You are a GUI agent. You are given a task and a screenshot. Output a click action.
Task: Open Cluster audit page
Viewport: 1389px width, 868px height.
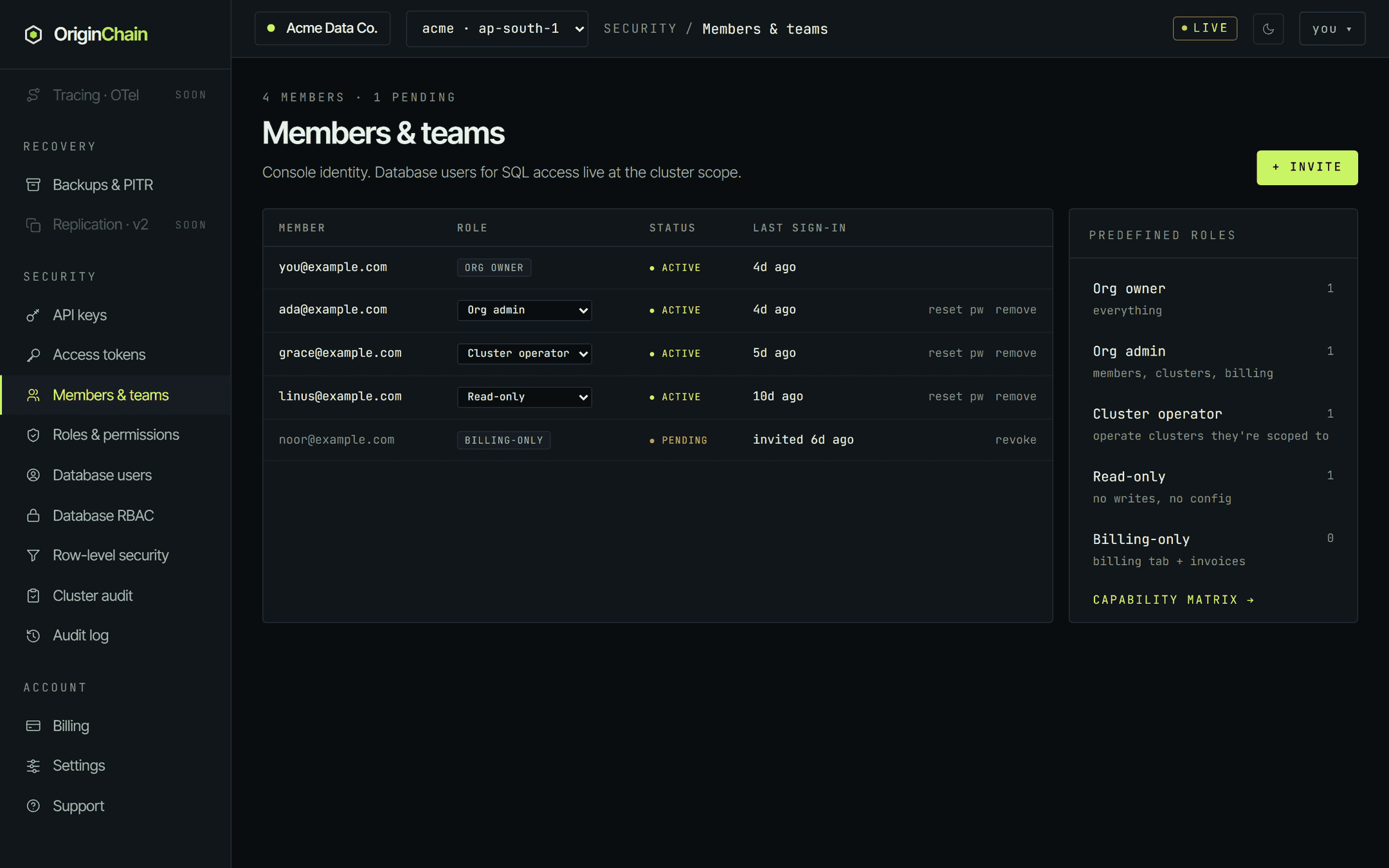[x=116, y=595]
